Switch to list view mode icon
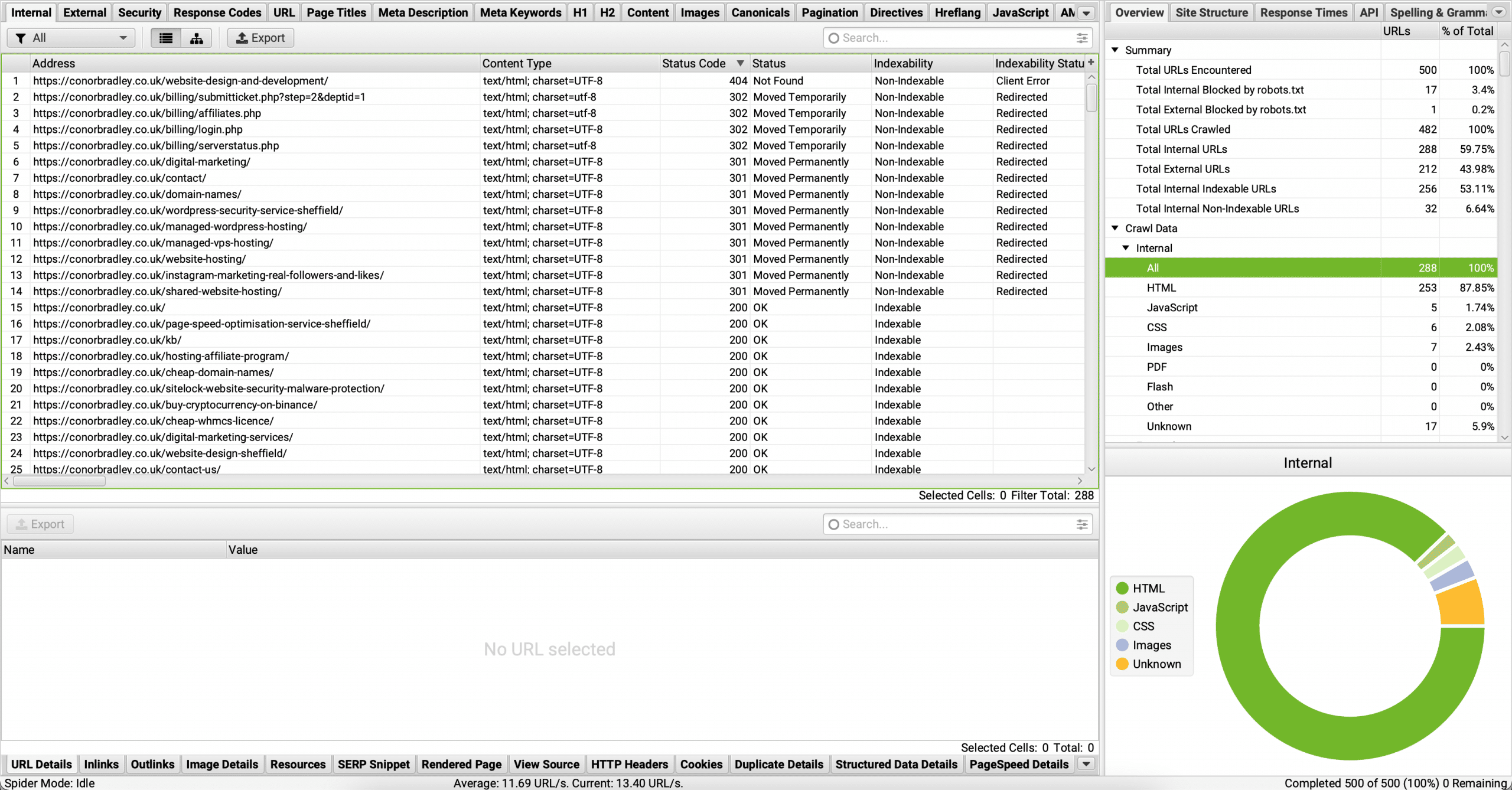Viewport: 1512px width, 790px height. pos(166,38)
